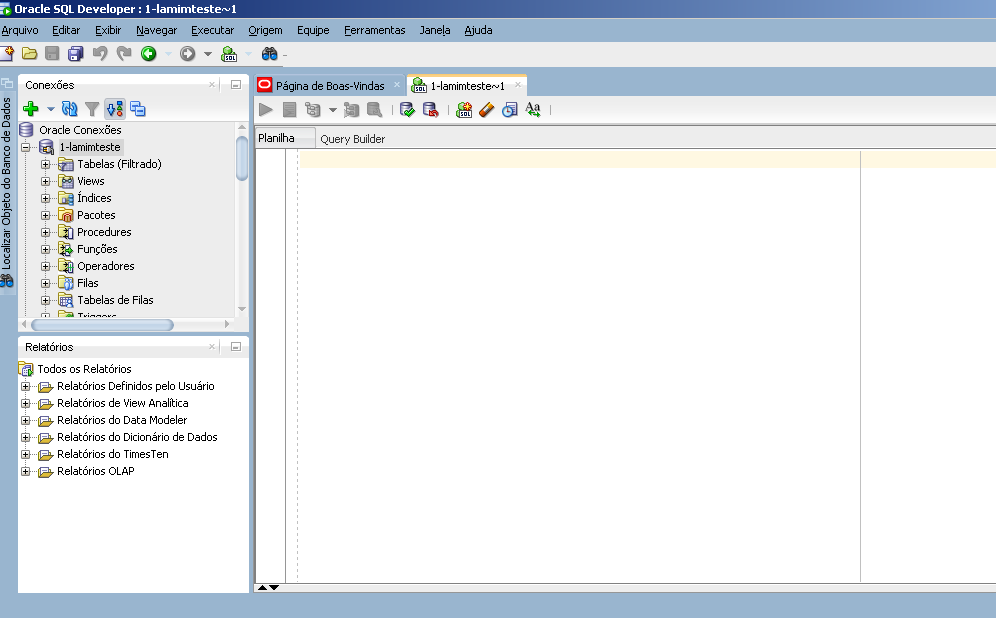Viewport: 996px width, 618px height.
Task: Minimize the Conexões panel
Action: tap(236, 84)
